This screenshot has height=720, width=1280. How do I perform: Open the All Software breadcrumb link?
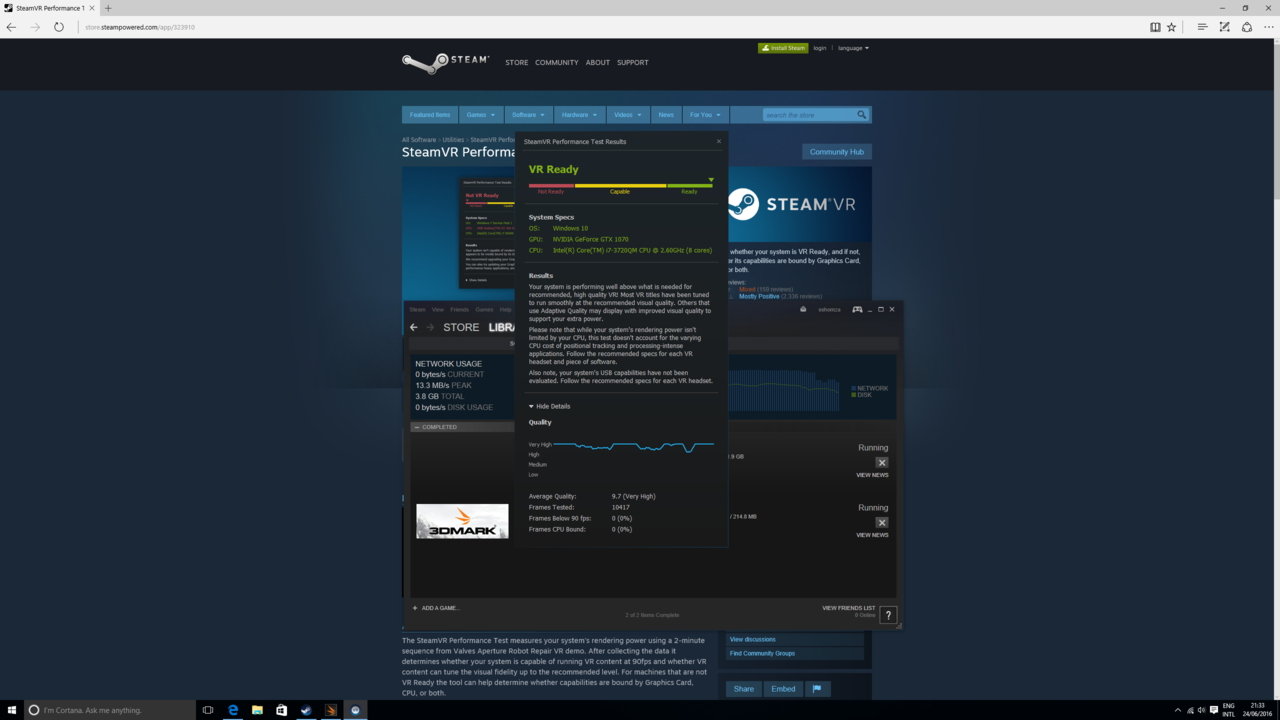[x=419, y=140]
